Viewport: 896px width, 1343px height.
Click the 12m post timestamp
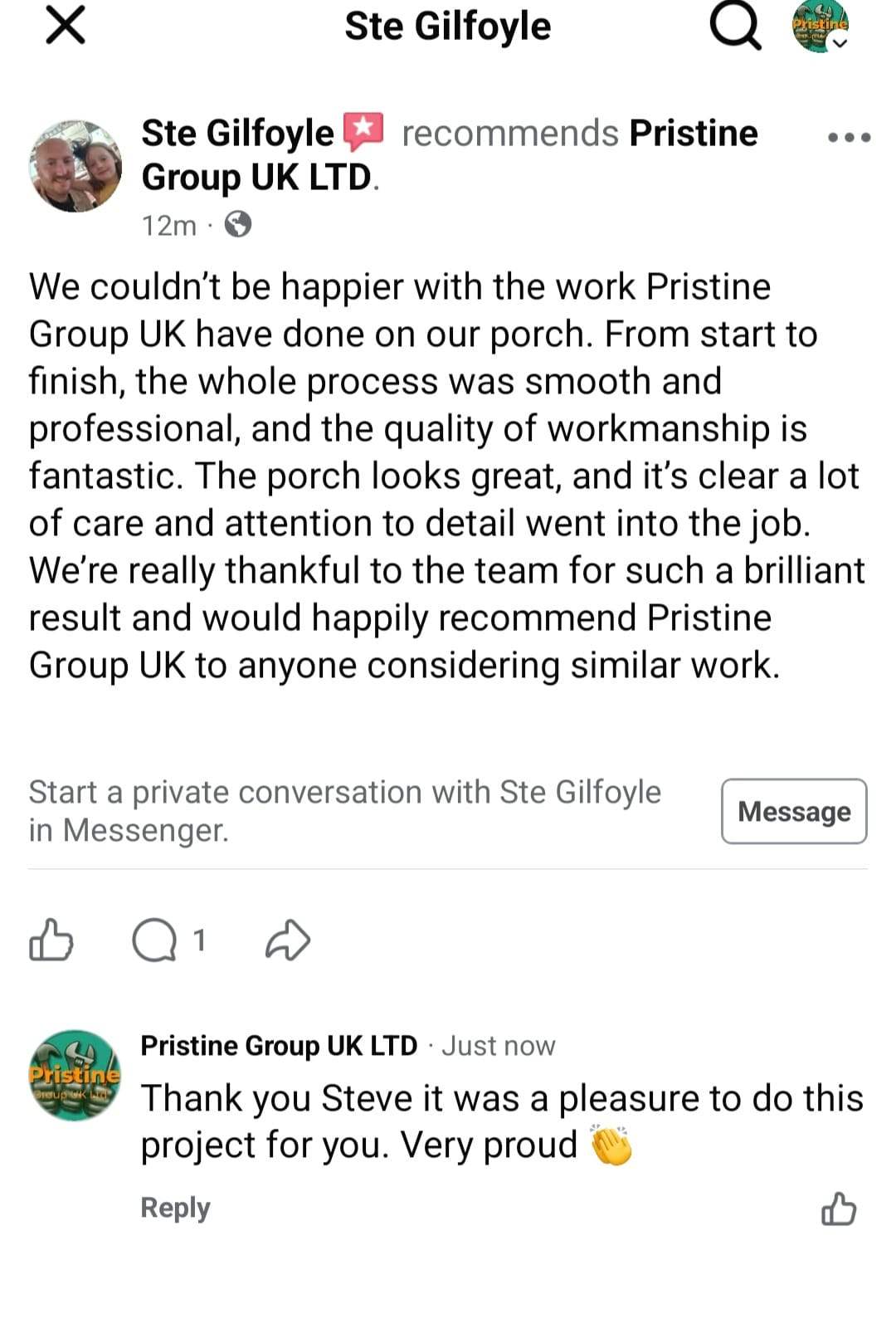pyautogui.click(x=169, y=226)
